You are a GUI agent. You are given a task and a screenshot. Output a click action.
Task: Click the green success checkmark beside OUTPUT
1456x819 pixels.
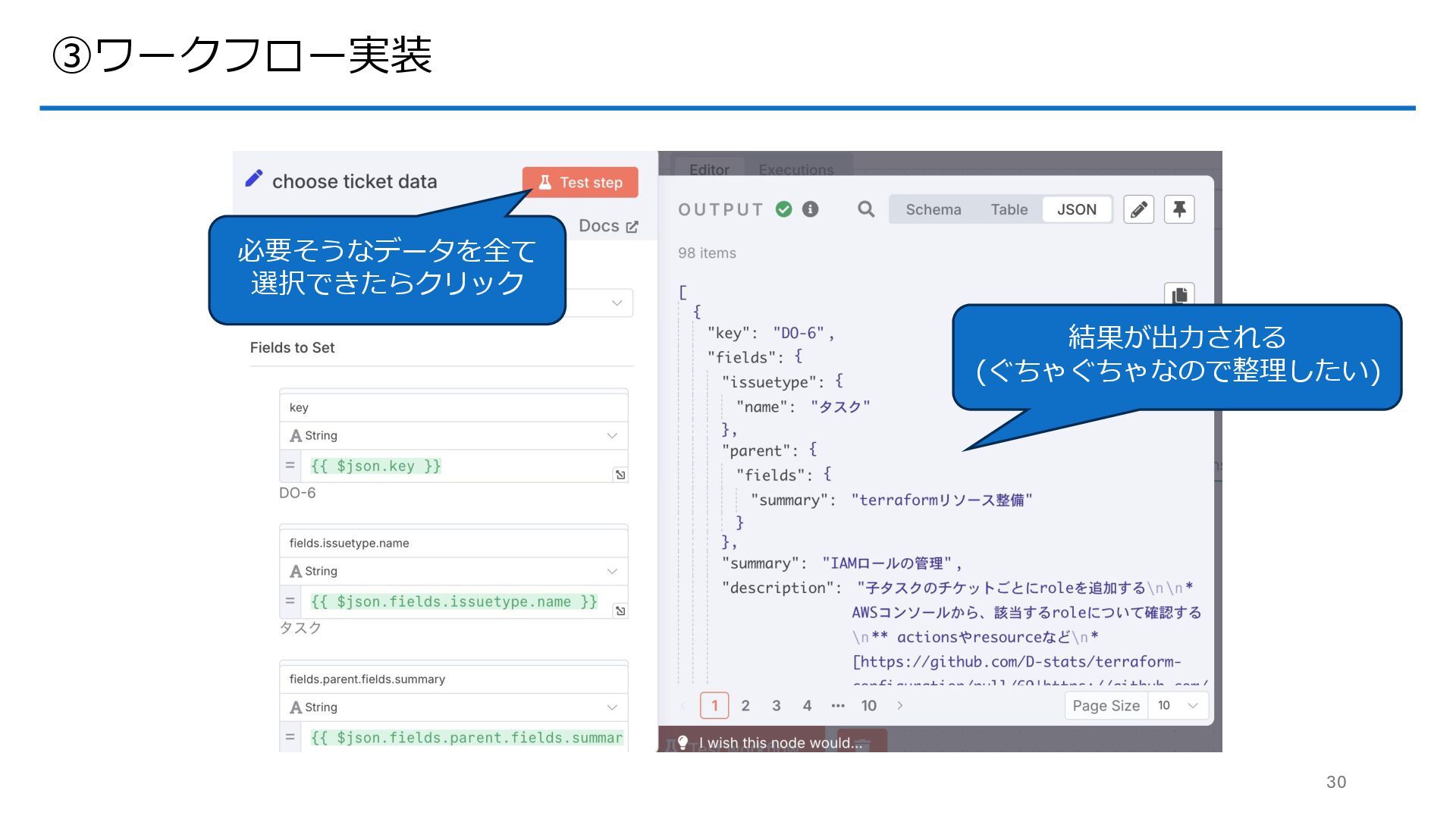[x=784, y=209]
